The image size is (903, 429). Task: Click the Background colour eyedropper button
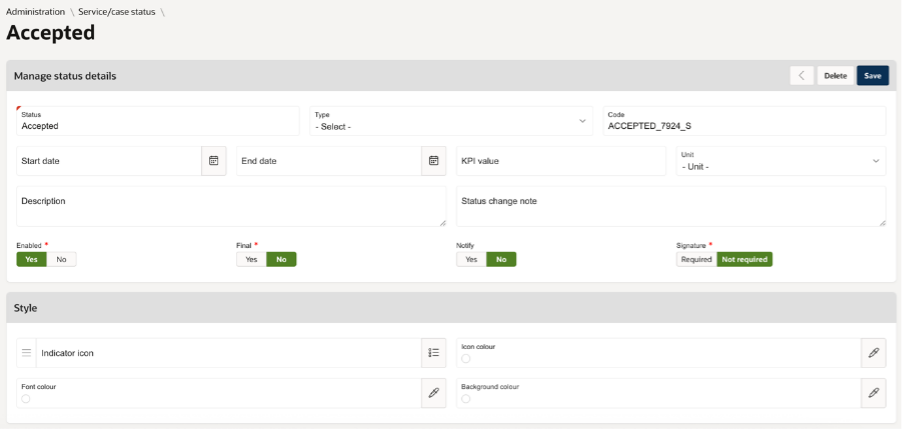pyautogui.click(x=873, y=393)
